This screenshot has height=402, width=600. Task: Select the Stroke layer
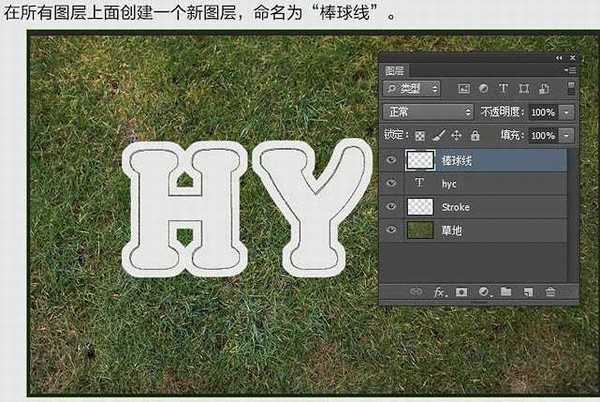tap(480, 207)
